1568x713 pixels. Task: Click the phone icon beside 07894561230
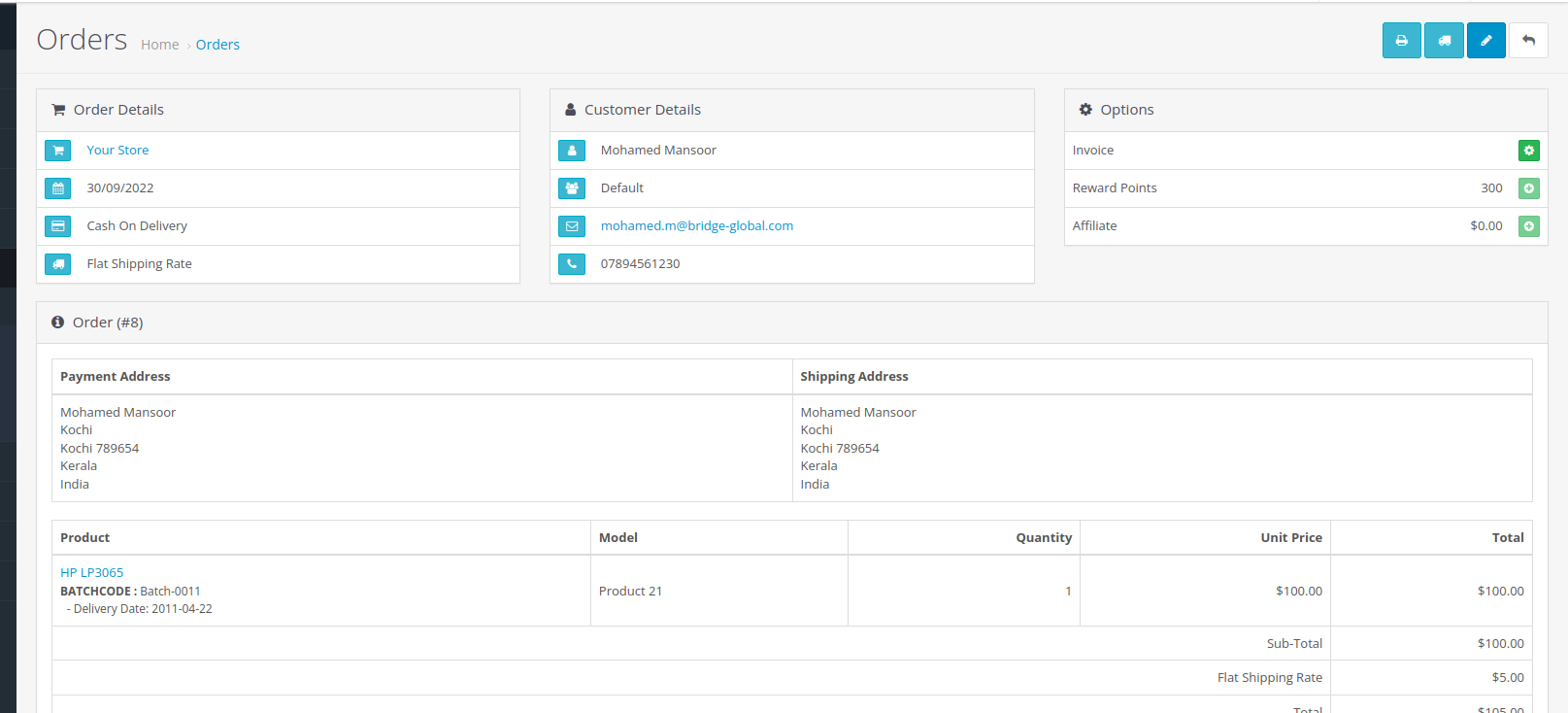(x=572, y=264)
